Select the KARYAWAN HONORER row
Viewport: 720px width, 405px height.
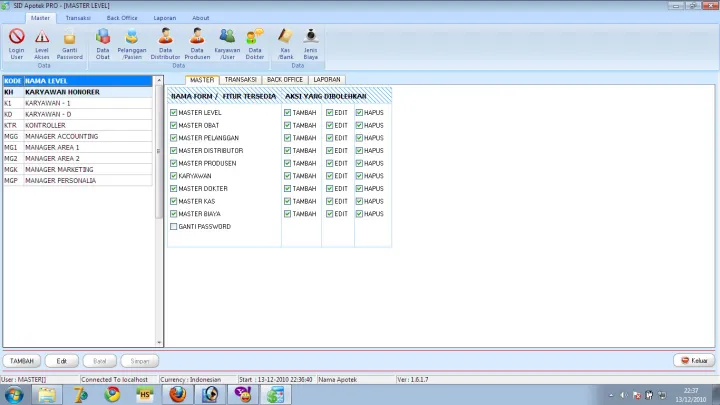78,92
